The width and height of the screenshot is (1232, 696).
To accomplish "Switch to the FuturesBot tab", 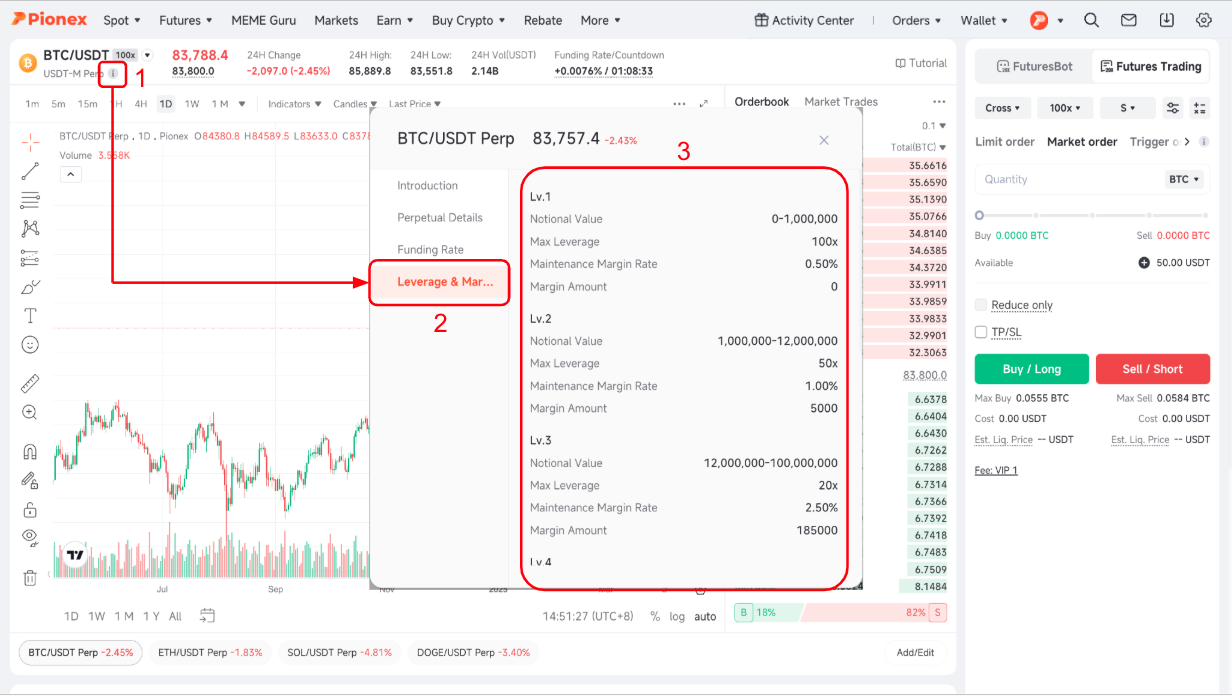I will [x=1034, y=66].
